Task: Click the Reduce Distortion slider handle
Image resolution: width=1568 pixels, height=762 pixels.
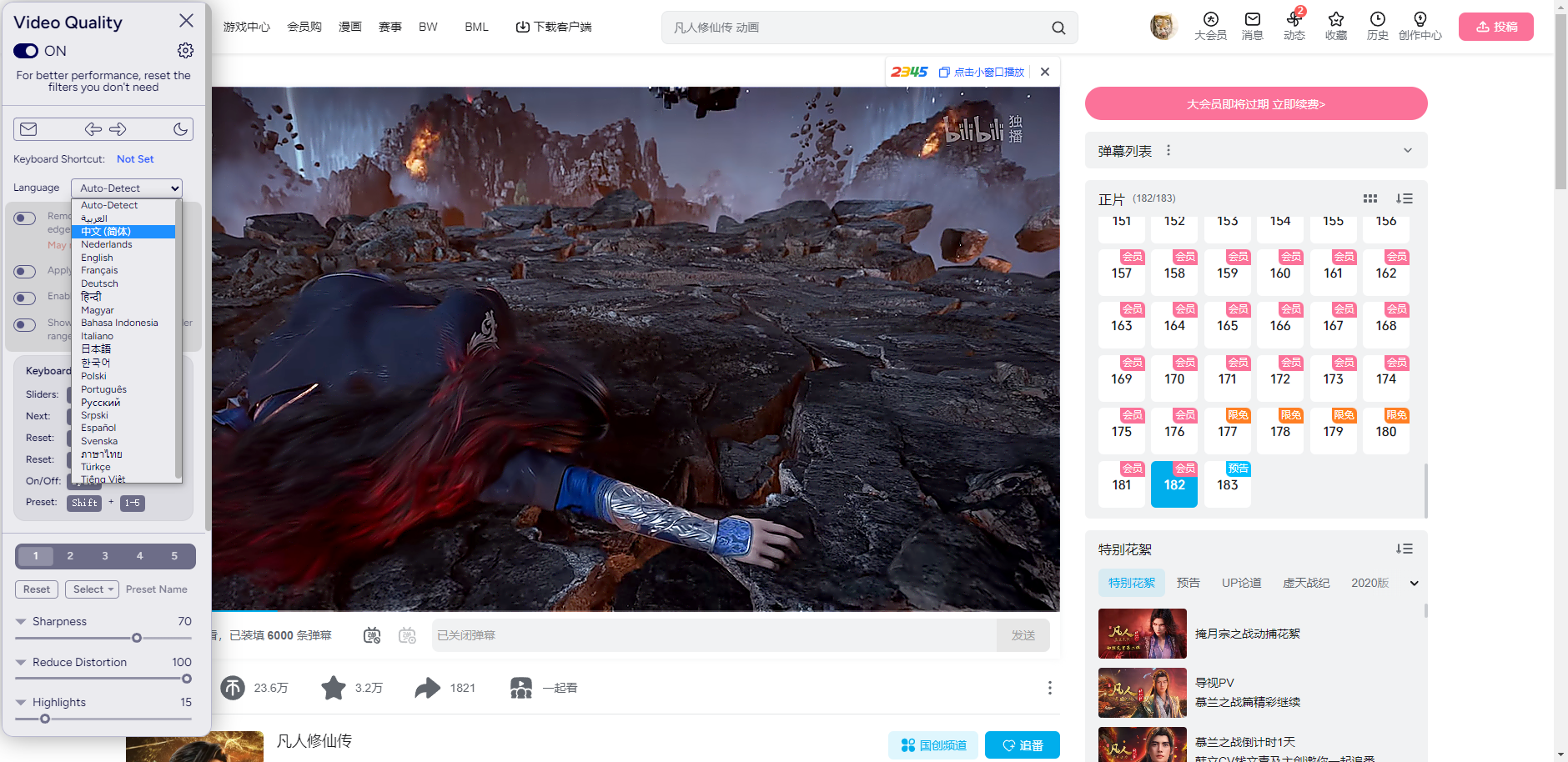Action: (x=187, y=679)
